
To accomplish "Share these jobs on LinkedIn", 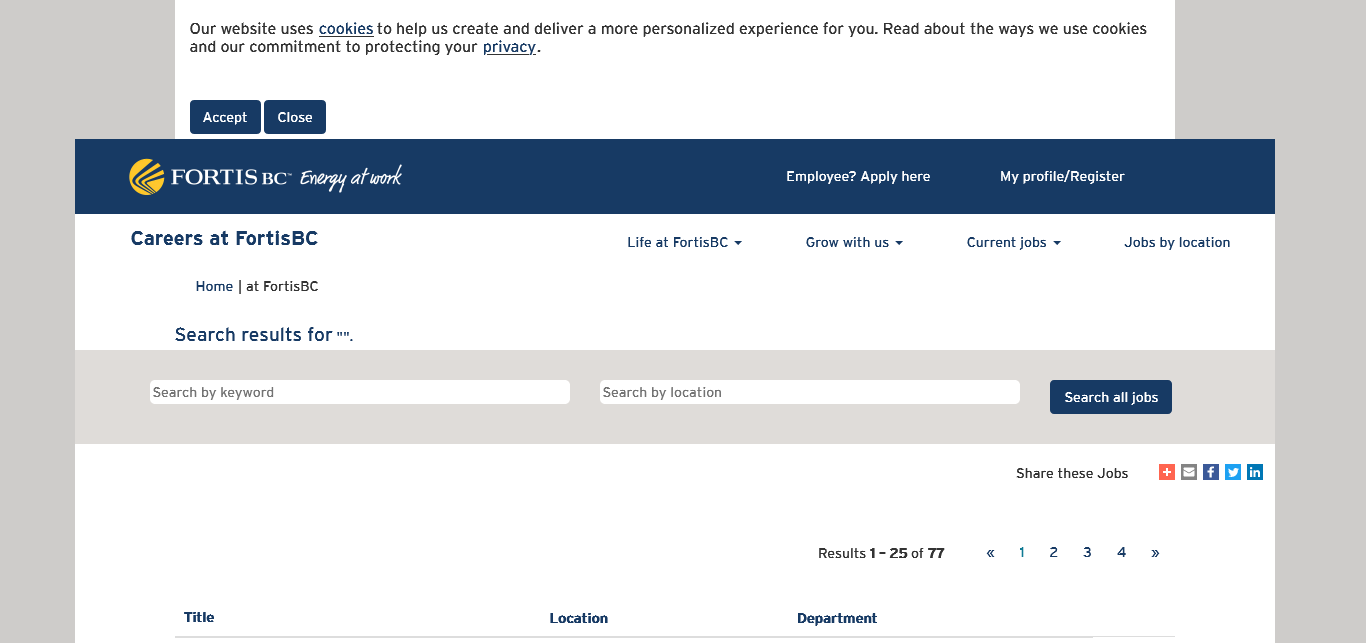I will (x=1255, y=472).
